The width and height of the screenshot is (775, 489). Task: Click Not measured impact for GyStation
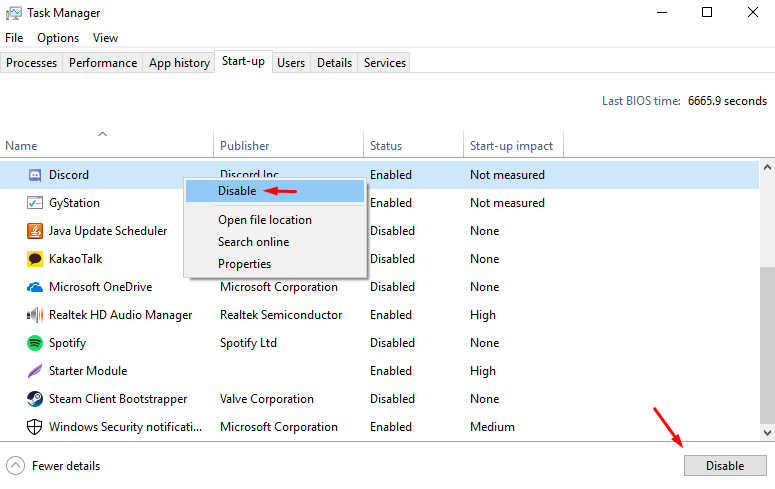(x=507, y=203)
